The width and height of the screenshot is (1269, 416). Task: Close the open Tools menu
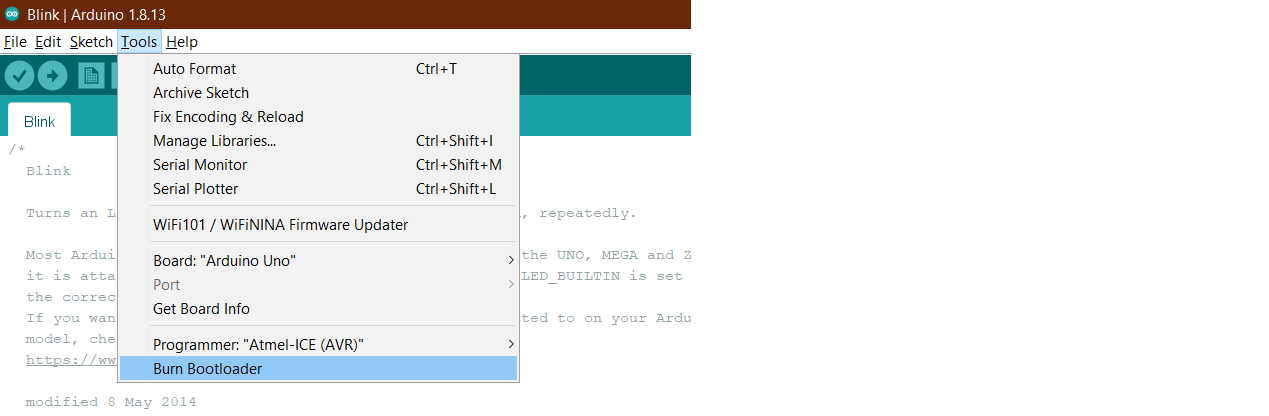pyautogui.click(x=139, y=42)
